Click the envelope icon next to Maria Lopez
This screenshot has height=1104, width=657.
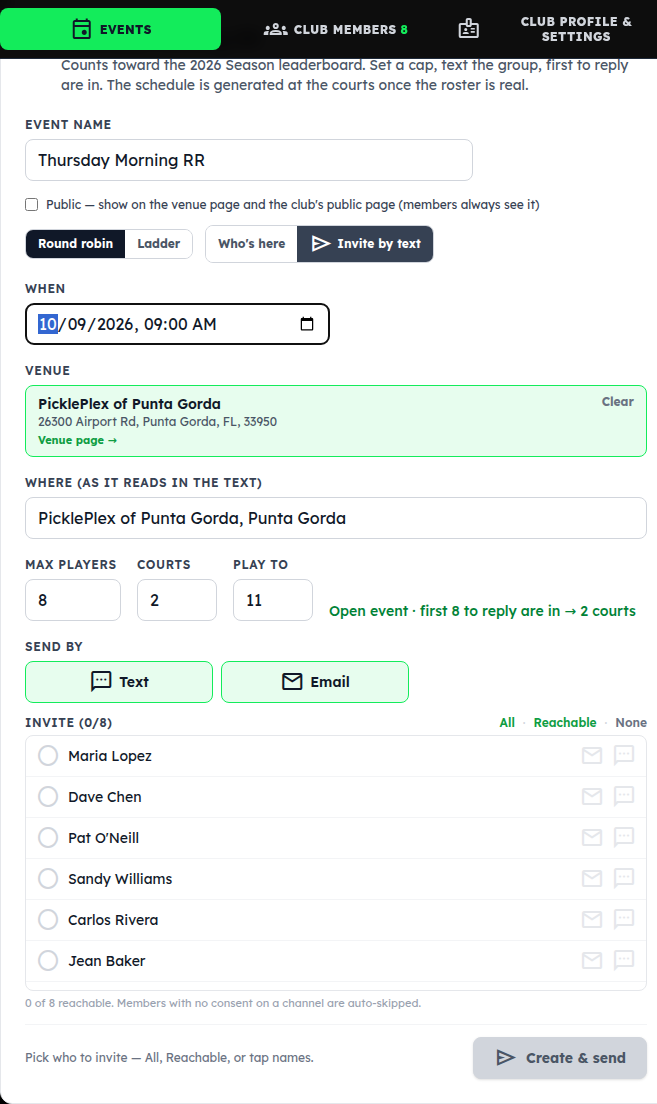point(592,755)
